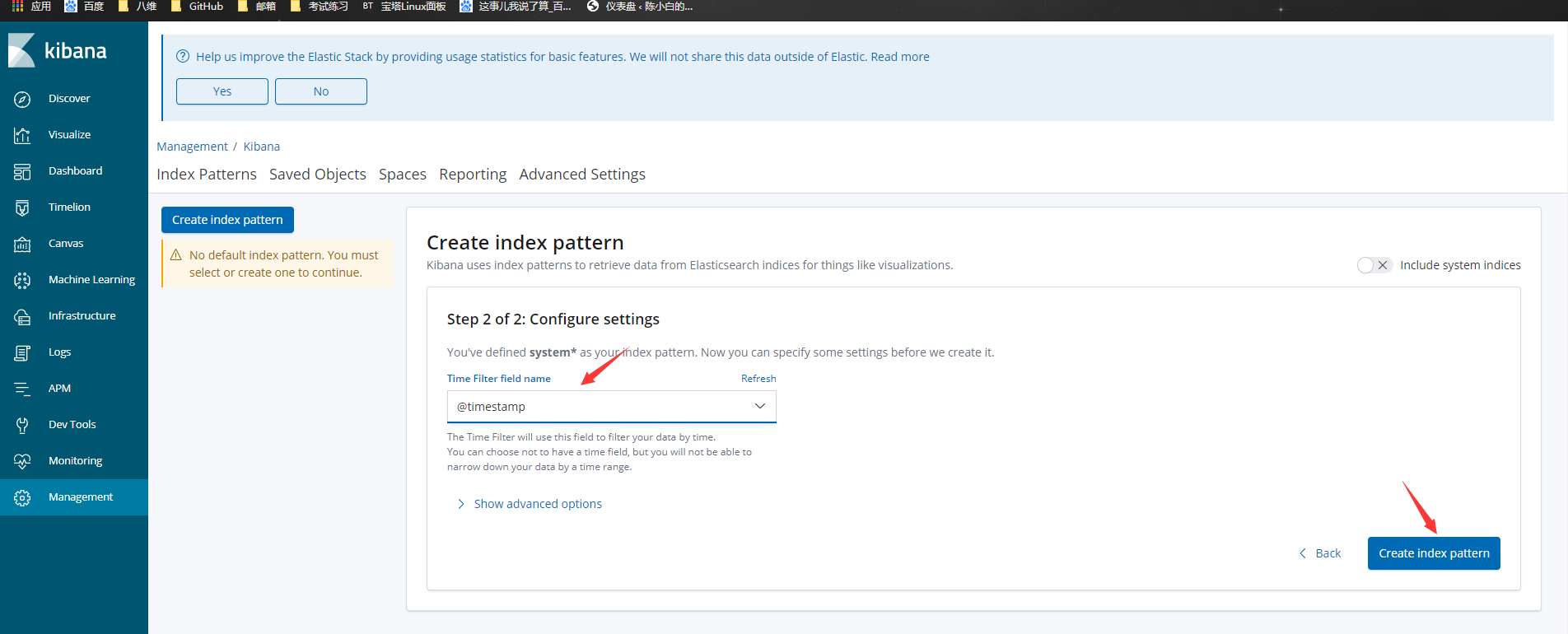1568x634 pixels.
Task: Click No to decline usage statistics
Action: (321, 91)
